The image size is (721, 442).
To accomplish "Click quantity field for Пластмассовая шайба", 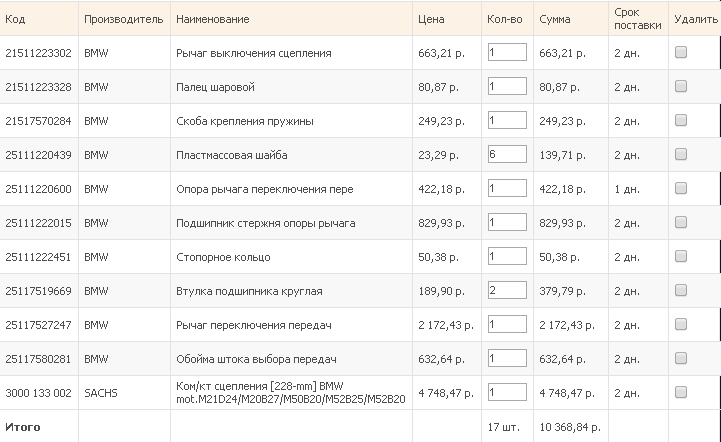I will [x=507, y=155].
